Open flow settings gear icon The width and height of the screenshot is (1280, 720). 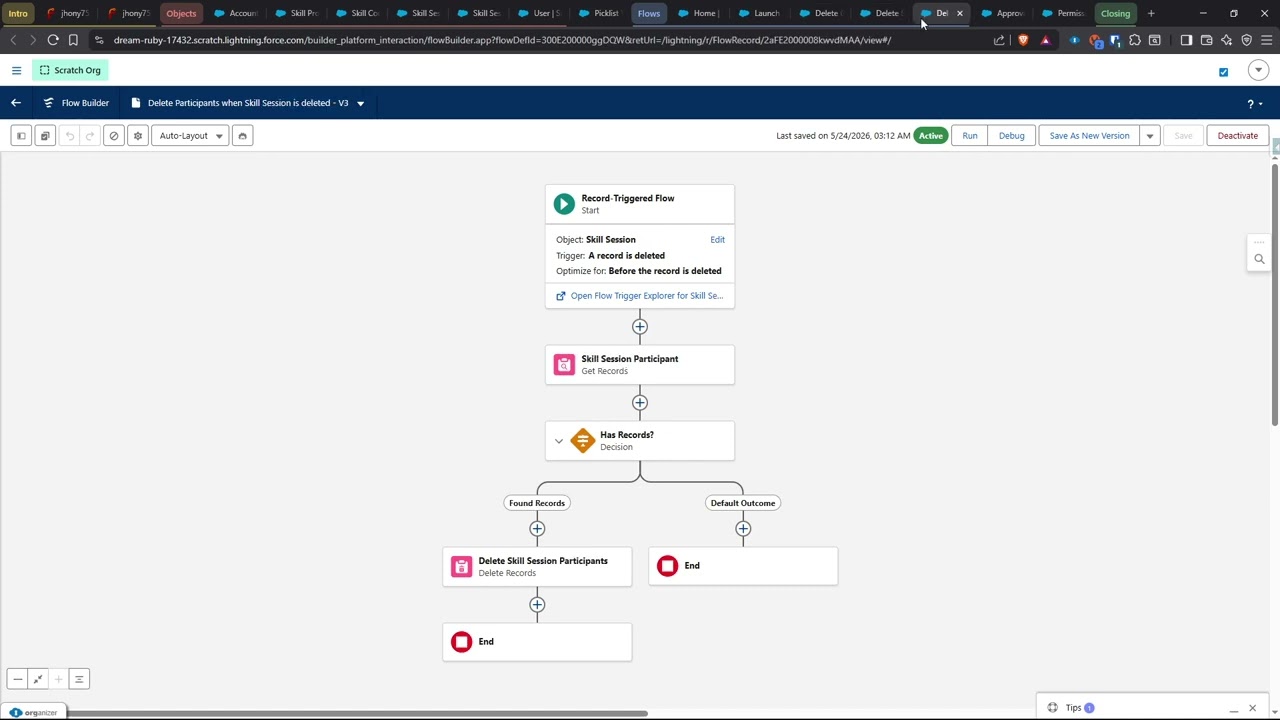tap(138, 136)
